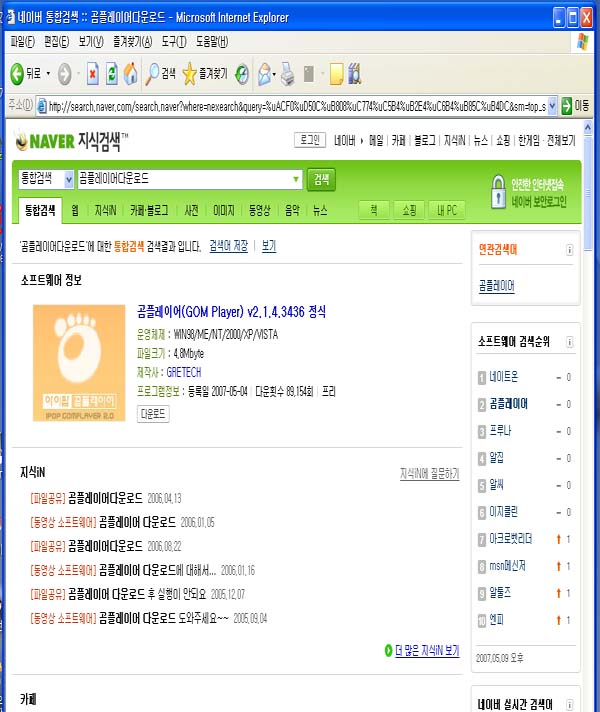
Task: Open 곰플레이어 다운로드 도와주세요~~ result
Action: pyautogui.click(x=164, y=618)
